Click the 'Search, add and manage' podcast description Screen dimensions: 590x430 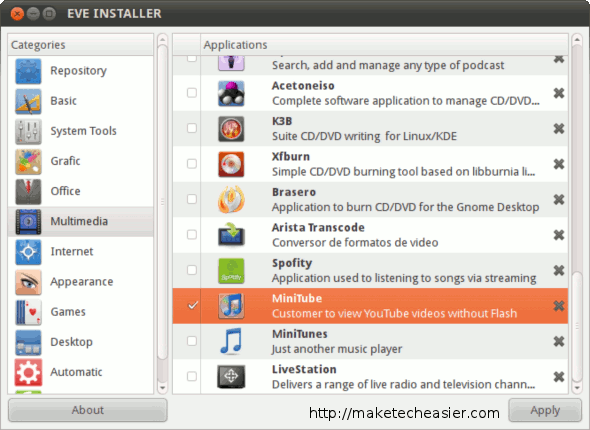tap(388, 65)
